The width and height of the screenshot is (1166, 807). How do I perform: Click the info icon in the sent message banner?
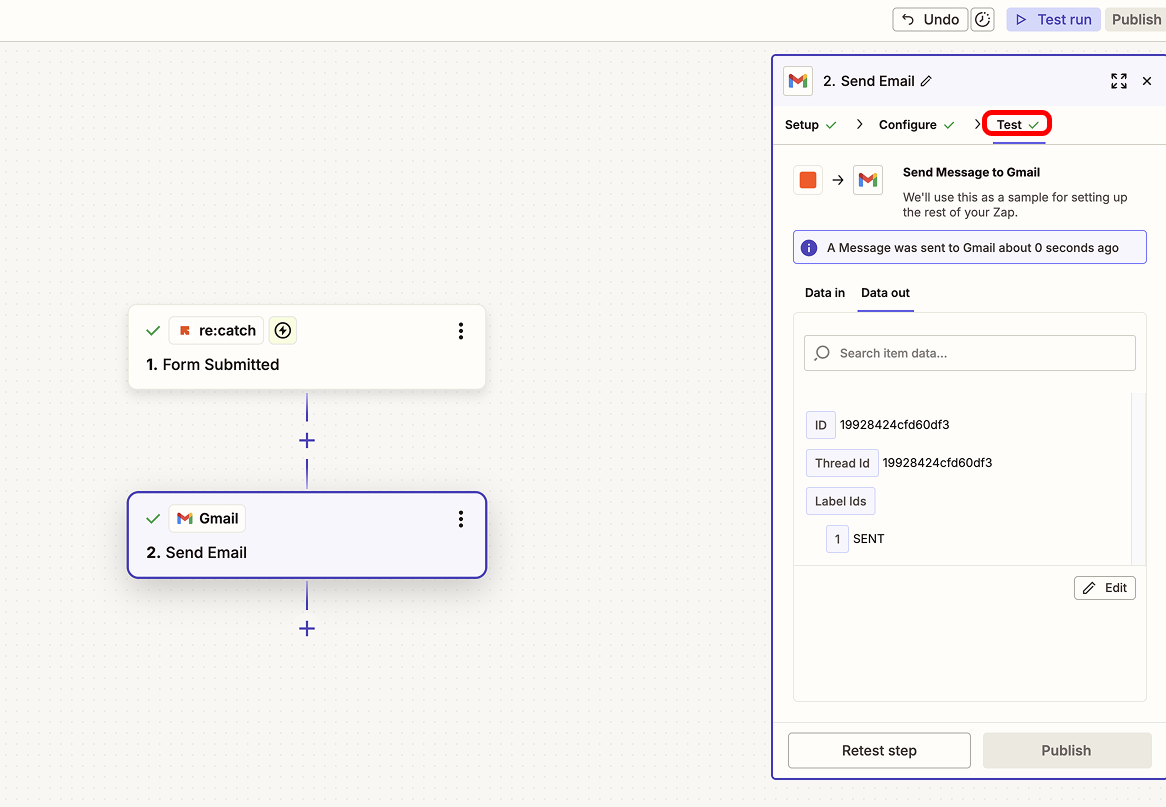(809, 248)
